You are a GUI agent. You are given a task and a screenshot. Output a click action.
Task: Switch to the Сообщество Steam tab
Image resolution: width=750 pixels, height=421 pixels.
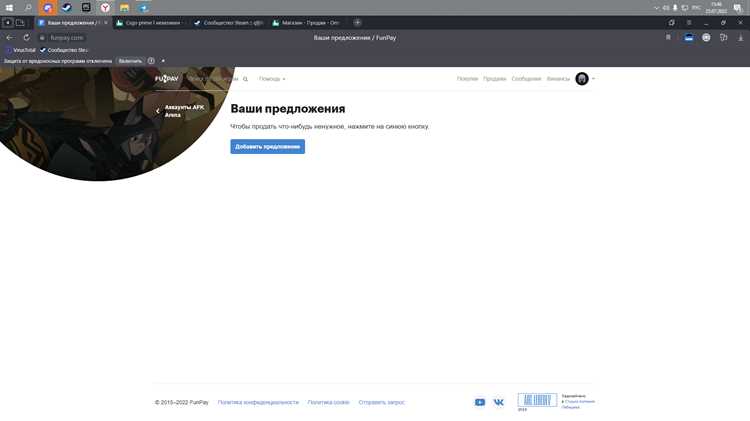(229, 22)
